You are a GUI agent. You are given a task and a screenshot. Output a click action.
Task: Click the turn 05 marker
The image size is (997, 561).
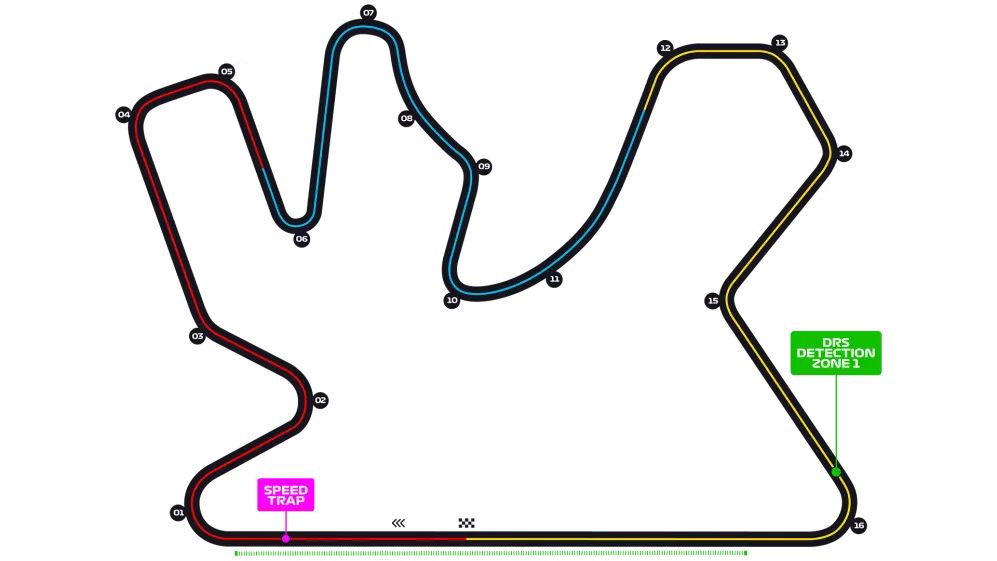(x=226, y=71)
